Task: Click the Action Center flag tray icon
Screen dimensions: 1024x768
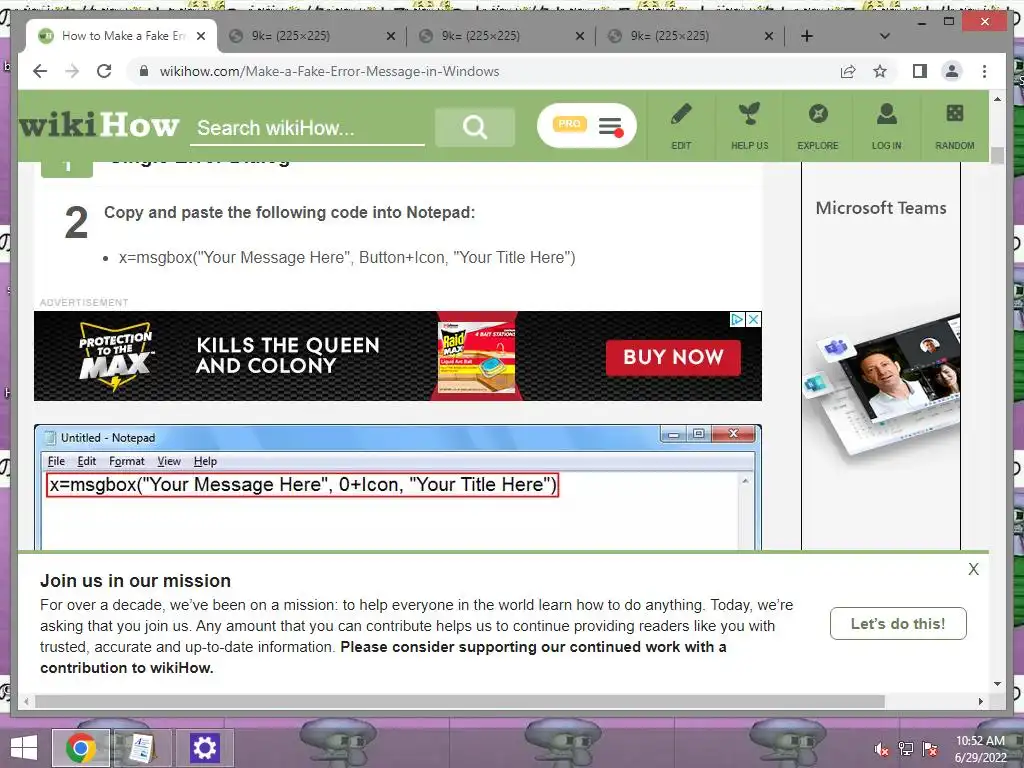Action: pyautogui.click(x=930, y=749)
